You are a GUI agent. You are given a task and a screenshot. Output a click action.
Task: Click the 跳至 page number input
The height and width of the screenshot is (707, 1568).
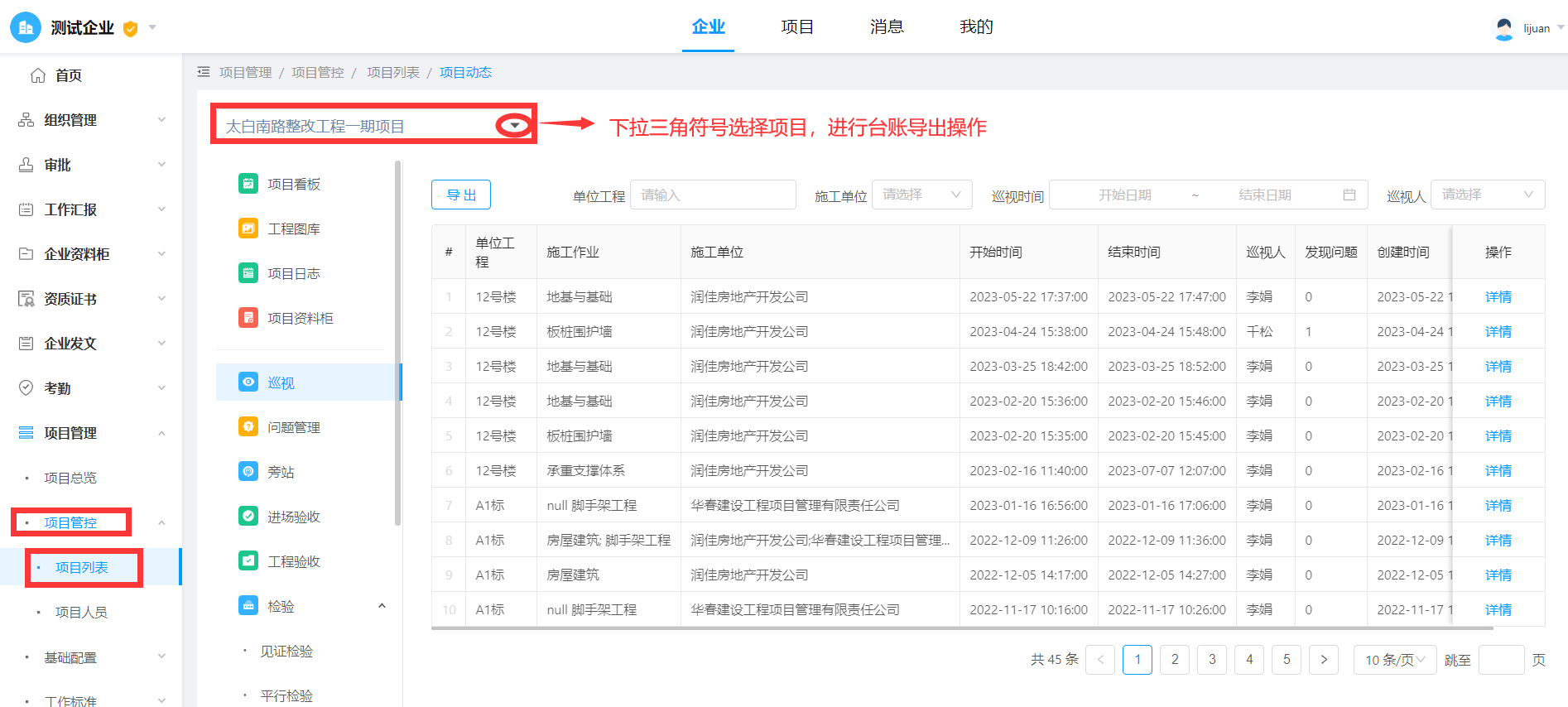pos(1501,660)
